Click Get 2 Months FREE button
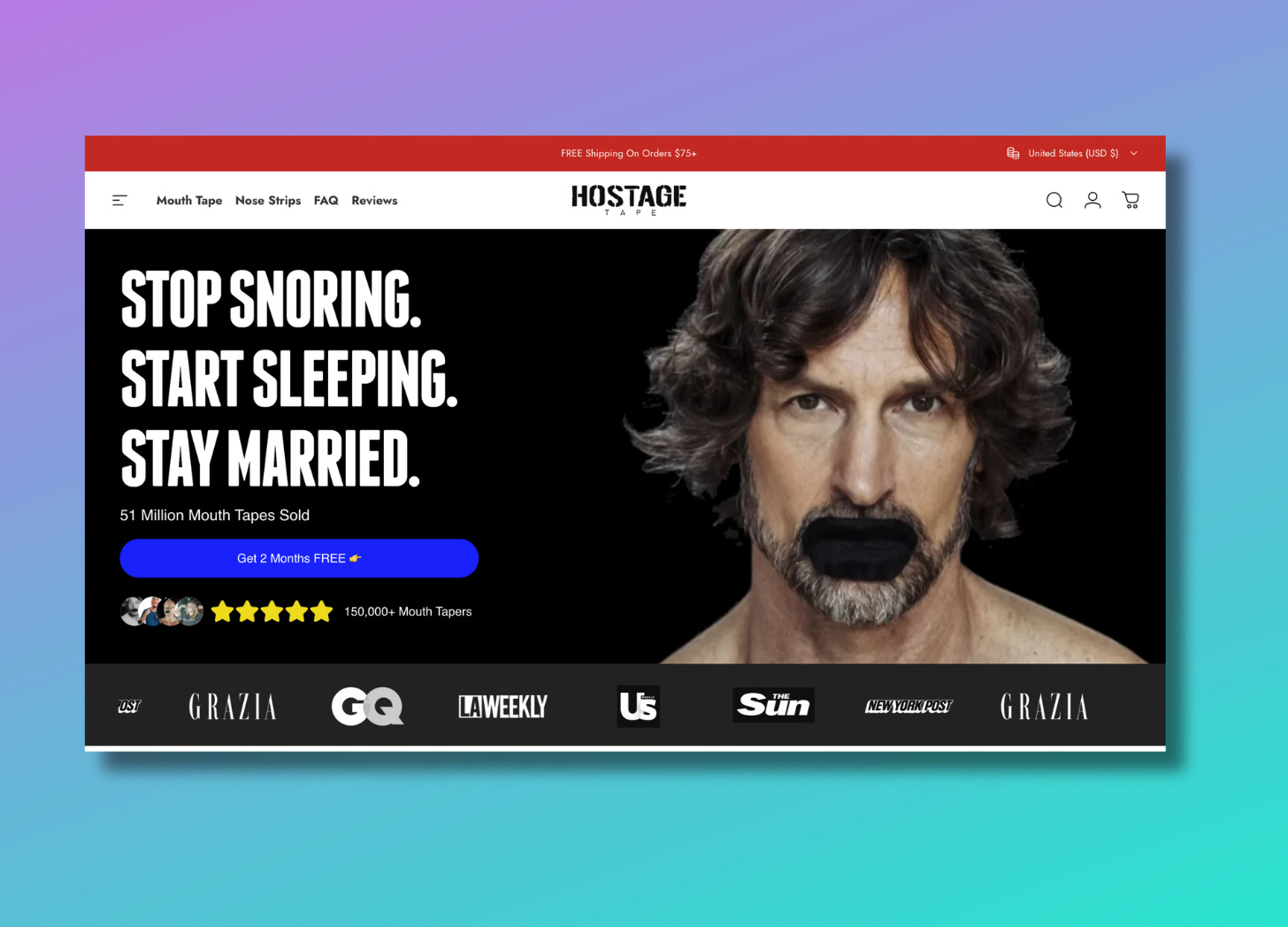This screenshot has width=1288, height=927. [299, 558]
